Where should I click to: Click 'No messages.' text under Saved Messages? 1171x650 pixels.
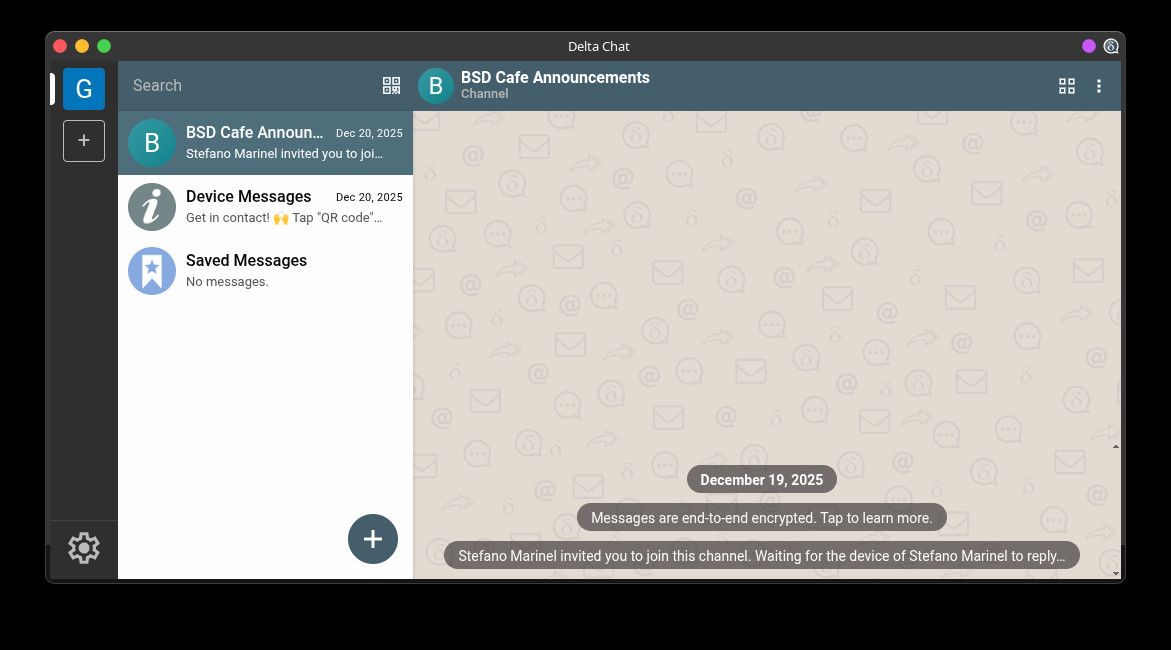pyautogui.click(x=227, y=282)
